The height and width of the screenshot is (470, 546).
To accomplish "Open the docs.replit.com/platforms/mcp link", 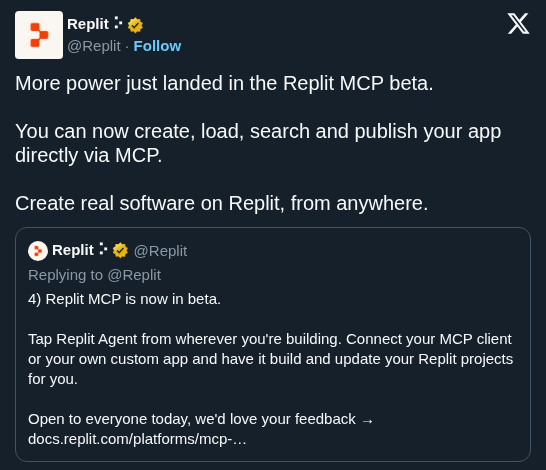I will tap(137, 439).
